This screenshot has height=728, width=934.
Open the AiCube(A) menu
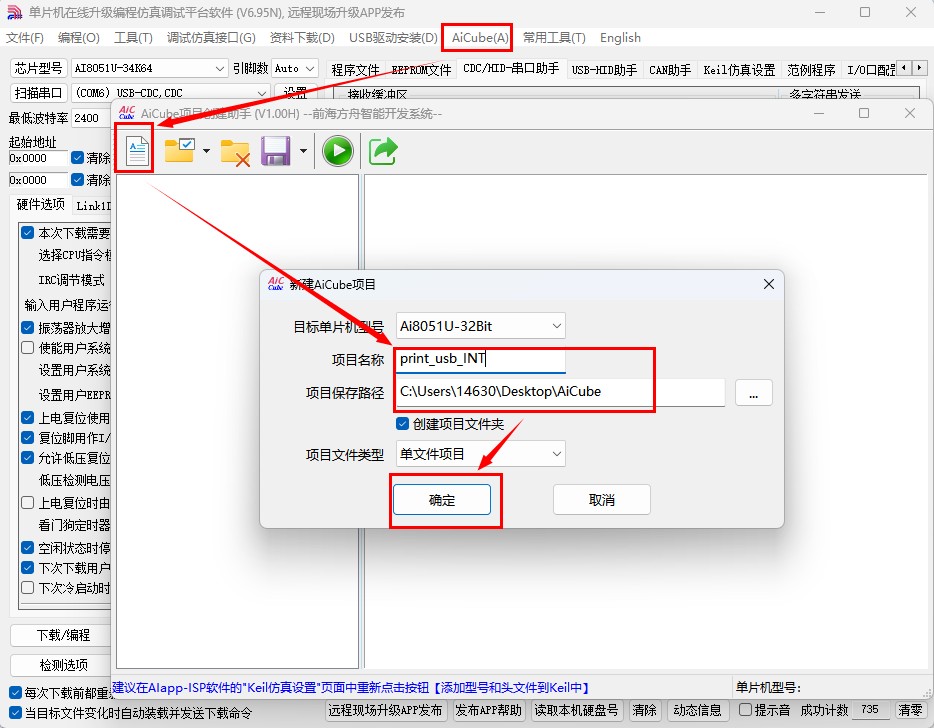pyautogui.click(x=480, y=38)
